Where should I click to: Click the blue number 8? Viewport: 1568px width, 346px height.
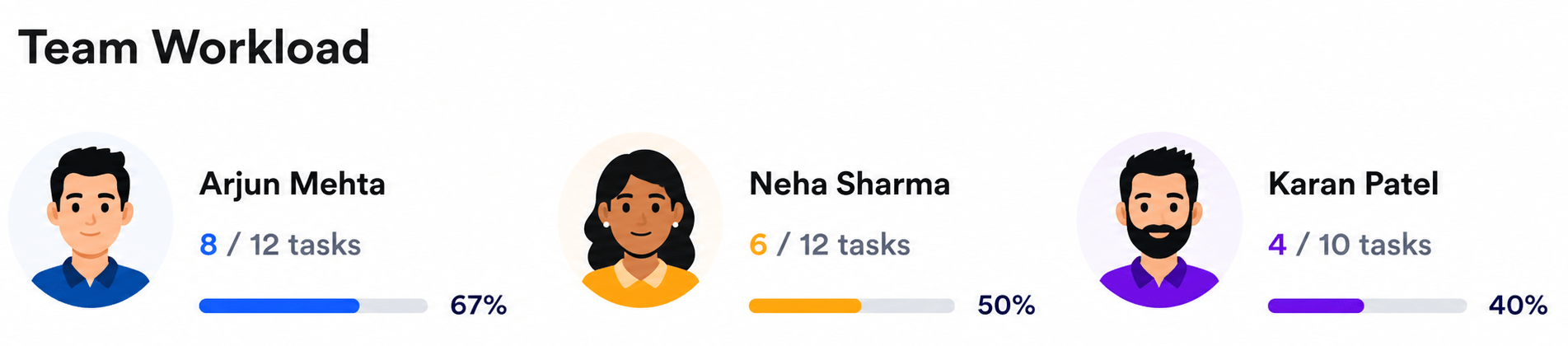(208, 245)
